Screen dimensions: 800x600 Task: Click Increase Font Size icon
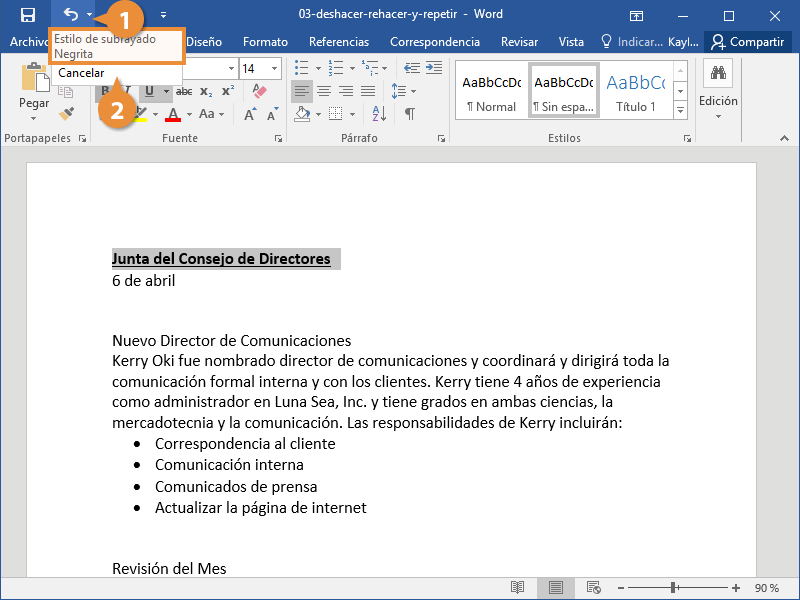tap(250, 114)
